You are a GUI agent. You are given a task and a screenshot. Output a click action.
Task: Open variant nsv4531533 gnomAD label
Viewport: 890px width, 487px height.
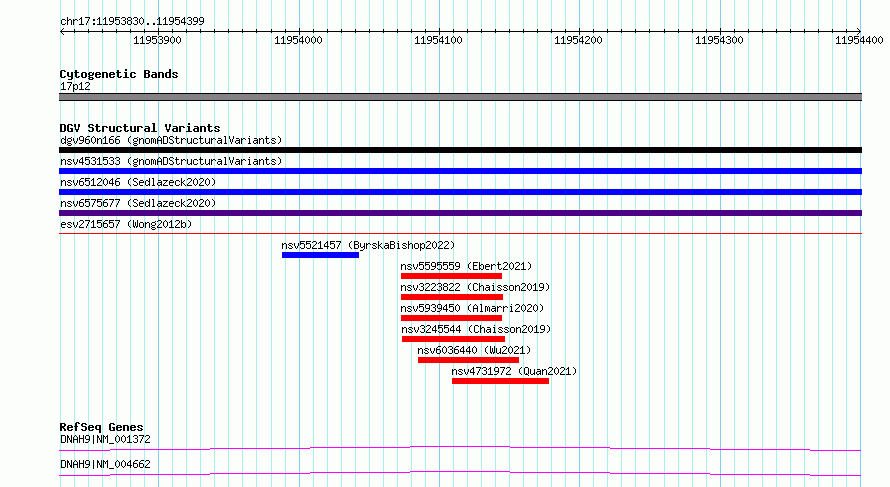click(x=171, y=161)
